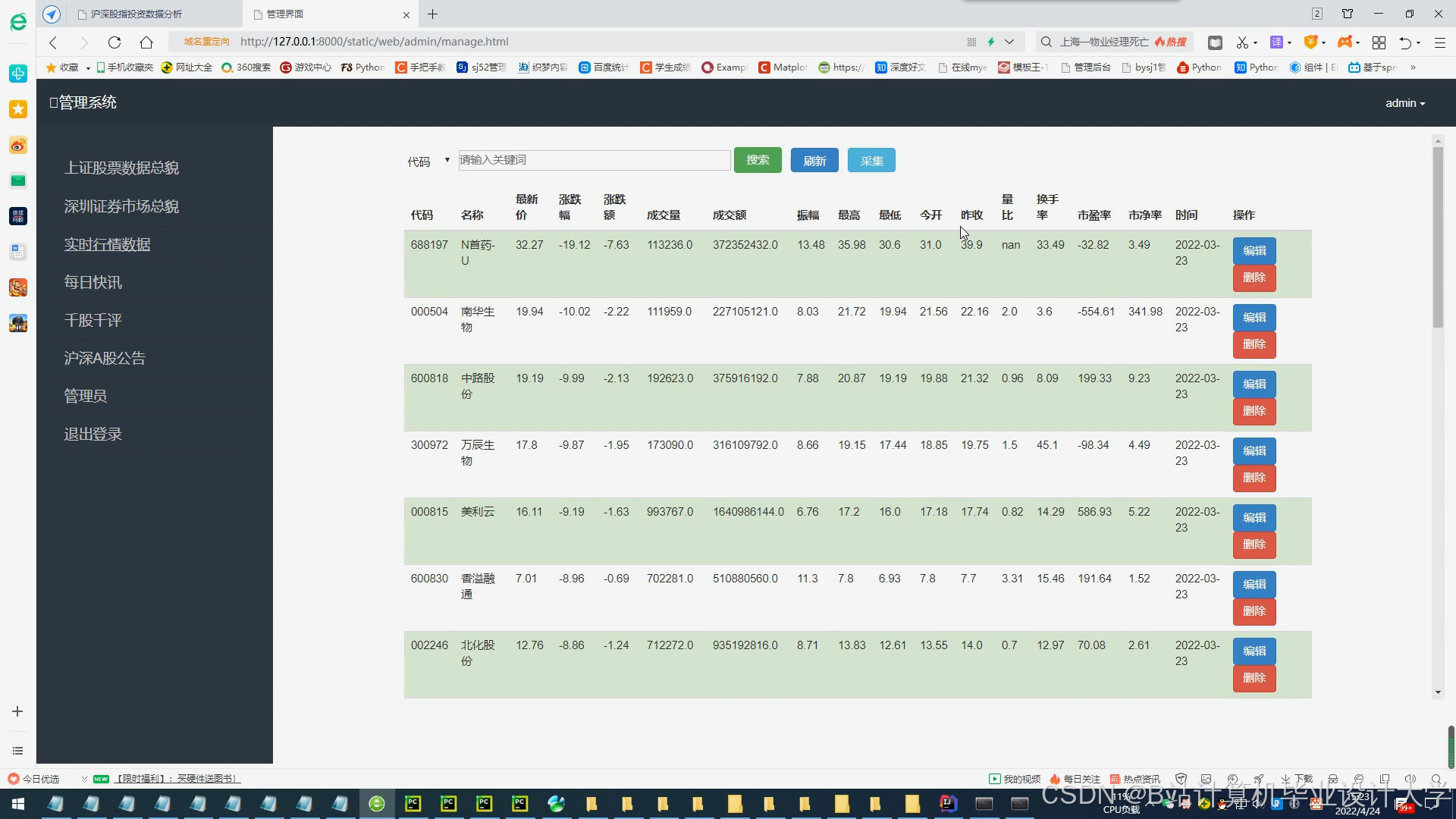
Task: Click the table scrollbar down arrow
Action: tap(1438, 692)
